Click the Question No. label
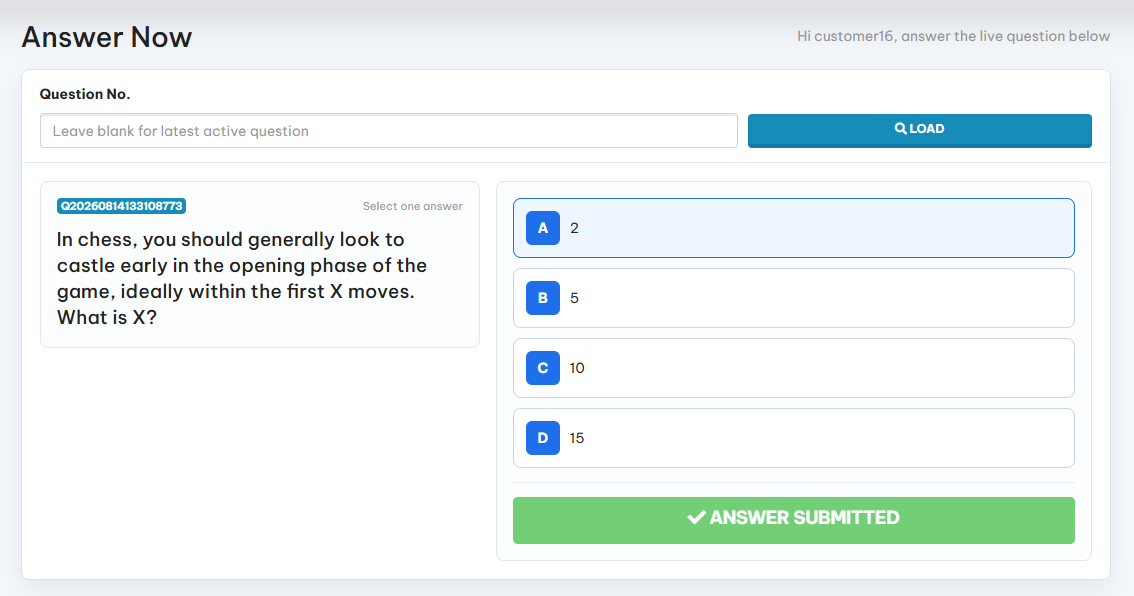This screenshot has width=1134, height=596. click(85, 94)
